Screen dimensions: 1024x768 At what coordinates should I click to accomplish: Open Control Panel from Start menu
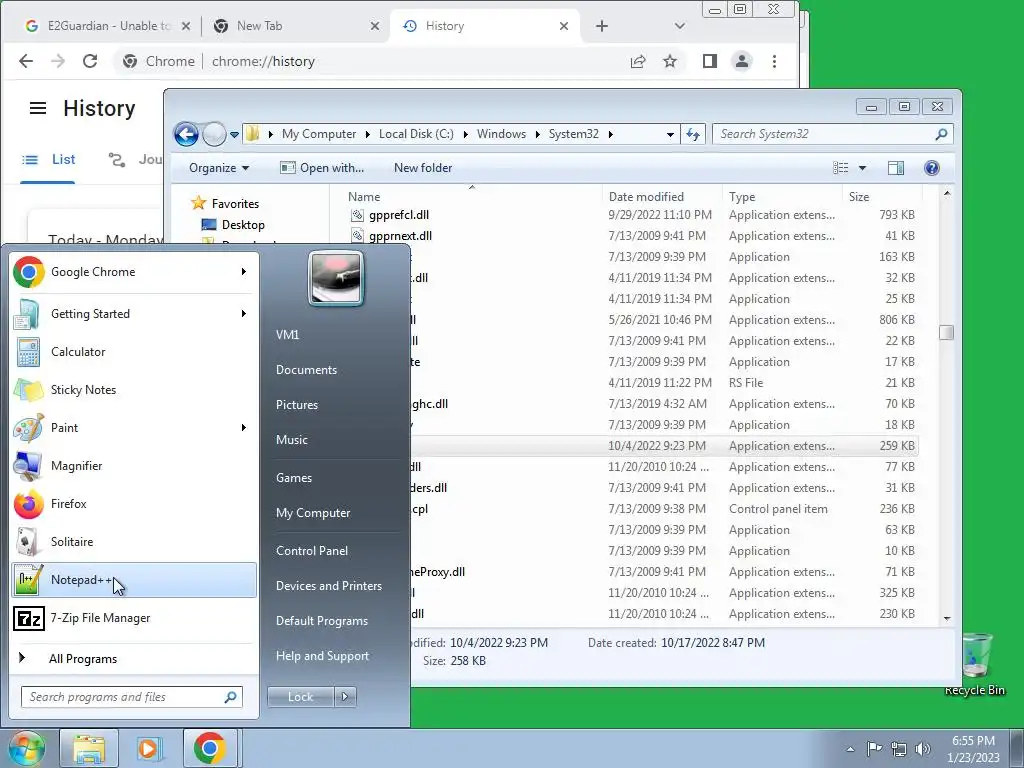[x=312, y=551]
